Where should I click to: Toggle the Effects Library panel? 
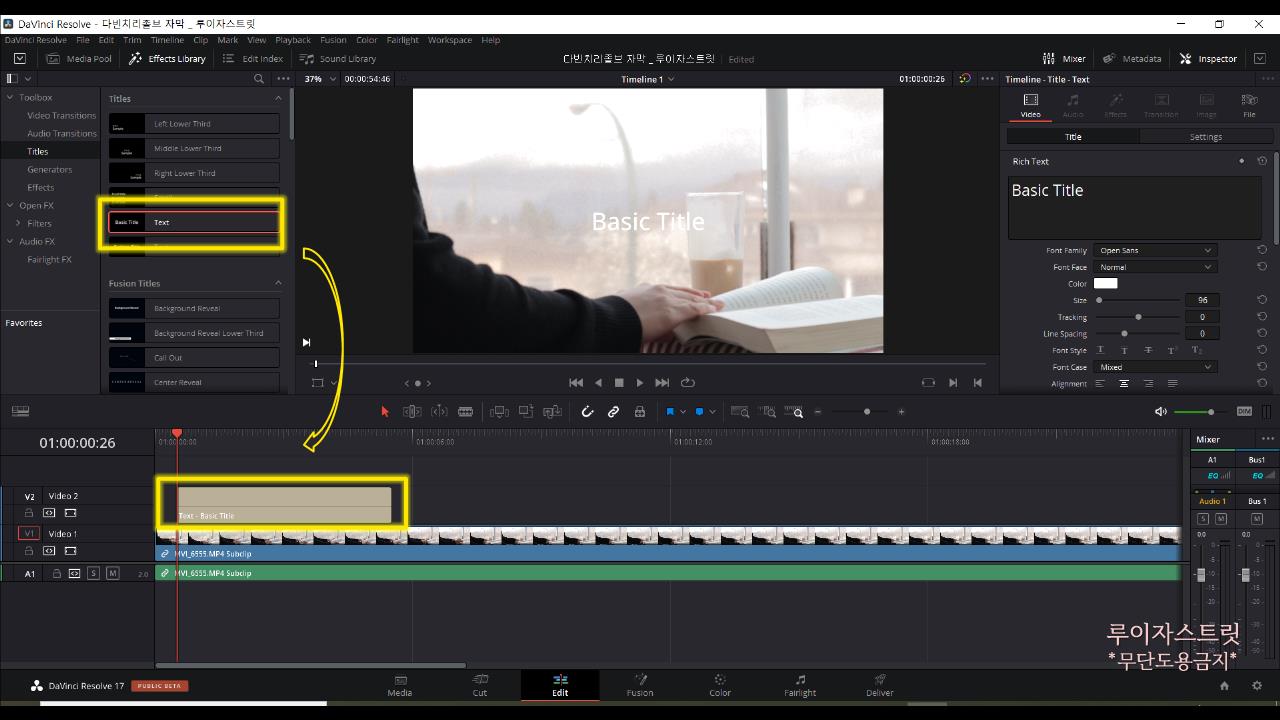pyautogui.click(x=167, y=58)
